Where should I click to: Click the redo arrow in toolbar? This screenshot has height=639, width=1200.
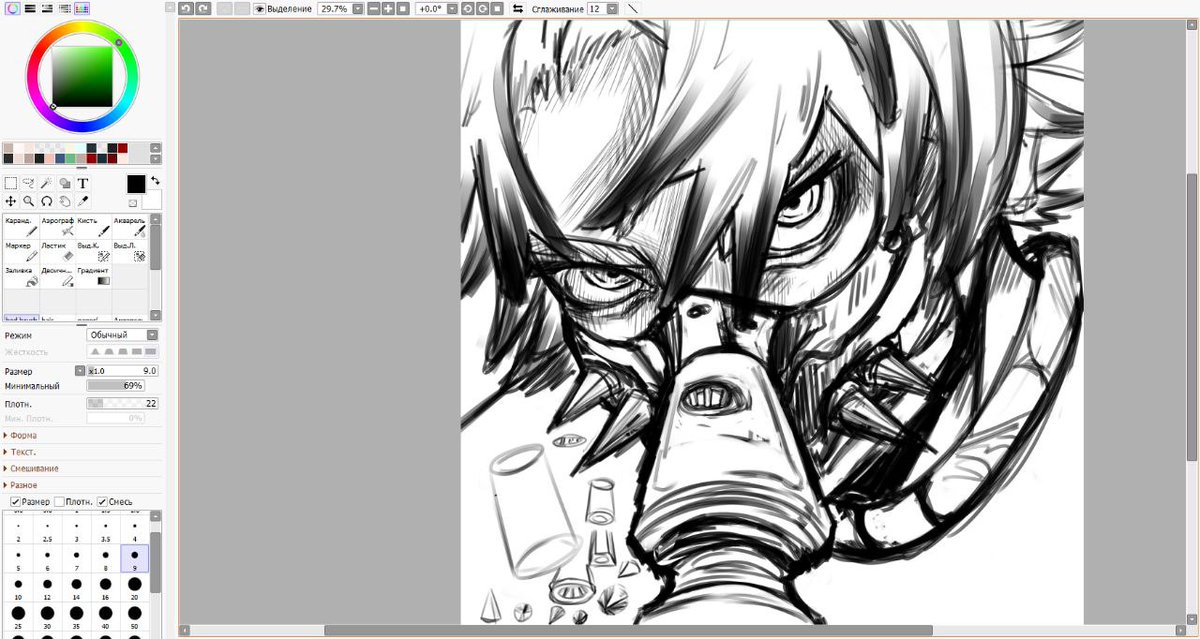(203, 8)
